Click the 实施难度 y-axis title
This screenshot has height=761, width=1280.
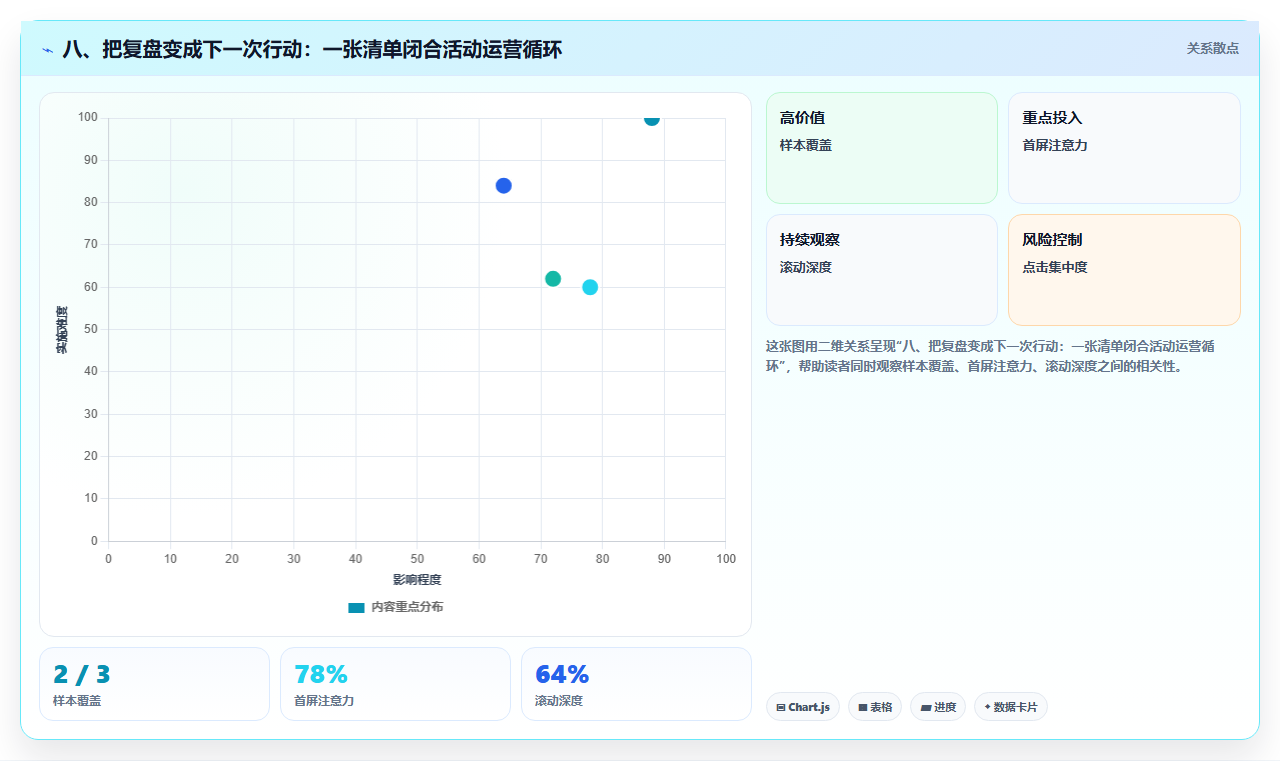click(x=62, y=330)
